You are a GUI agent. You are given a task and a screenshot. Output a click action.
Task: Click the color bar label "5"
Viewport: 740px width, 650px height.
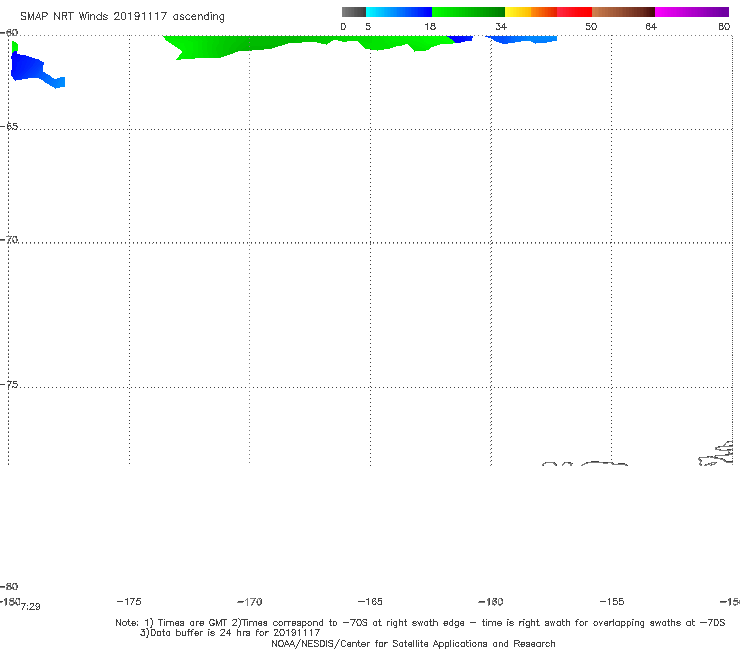368,26
